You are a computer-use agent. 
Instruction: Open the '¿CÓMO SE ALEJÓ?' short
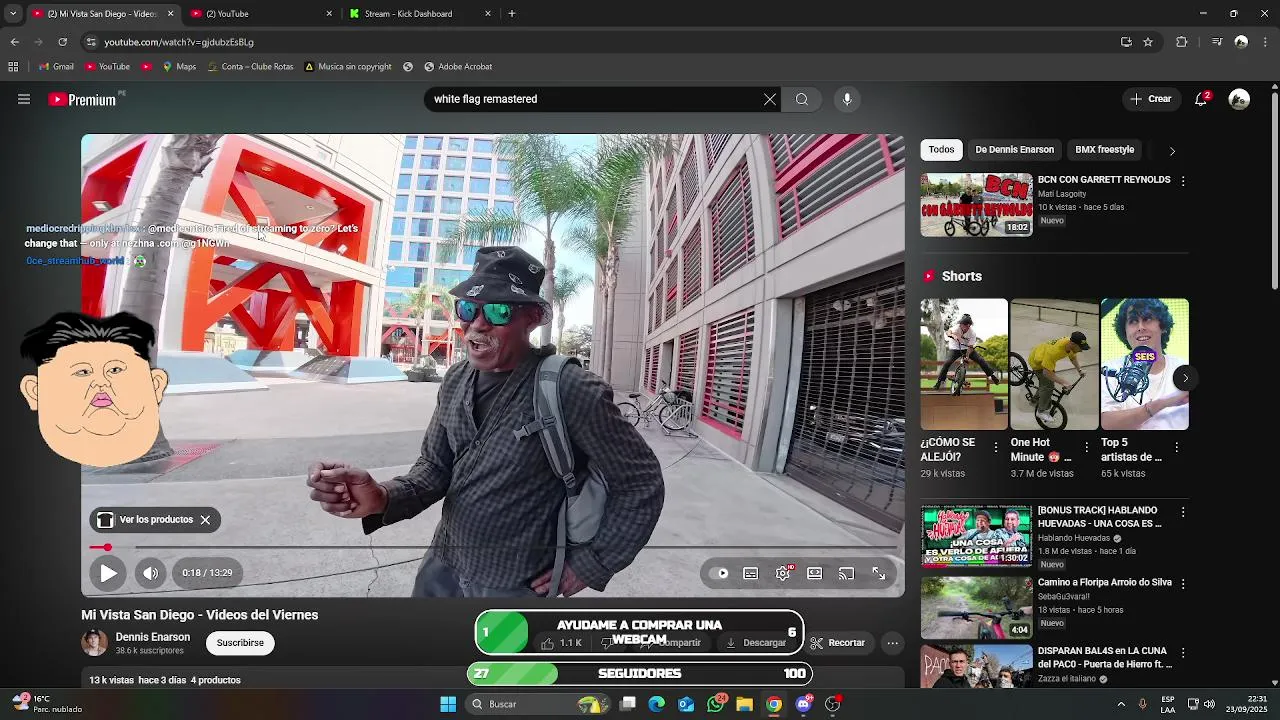pyautogui.click(x=964, y=364)
